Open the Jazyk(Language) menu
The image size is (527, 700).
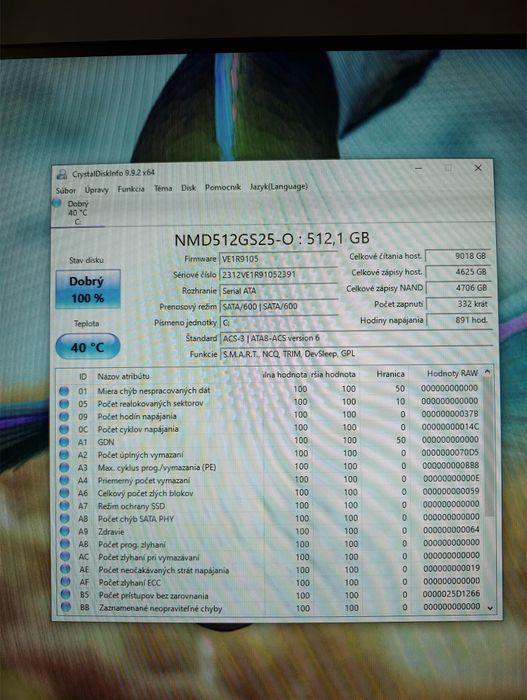point(279,187)
